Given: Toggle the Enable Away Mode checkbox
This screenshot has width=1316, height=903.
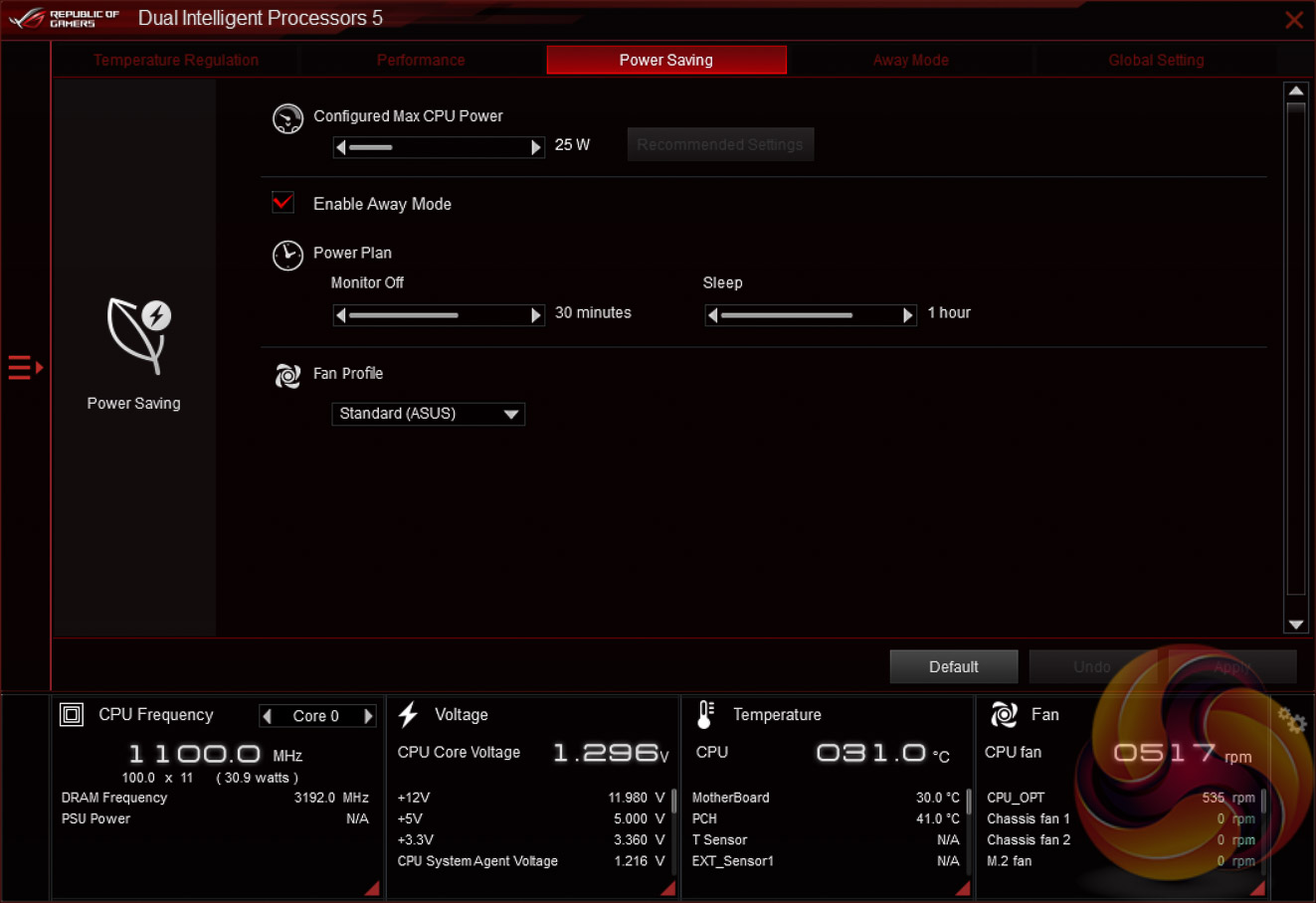Looking at the screenshot, I should tap(283, 203).
